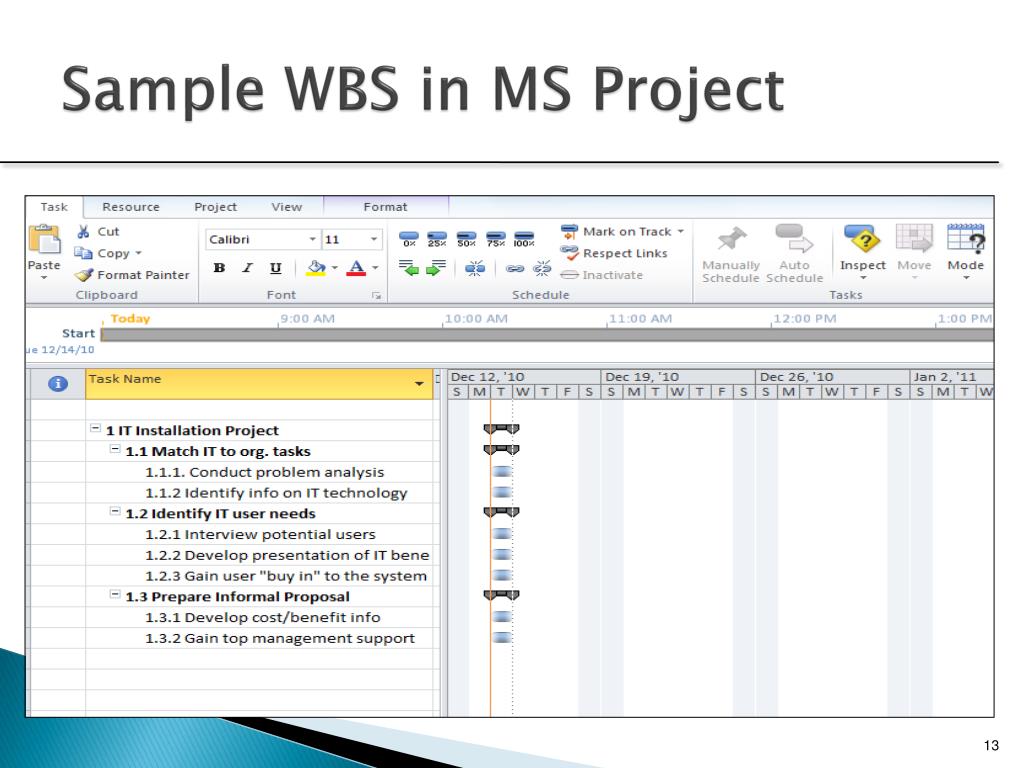1024x768 pixels.
Task: Open the Format tab
Action: tap(385, 207)
